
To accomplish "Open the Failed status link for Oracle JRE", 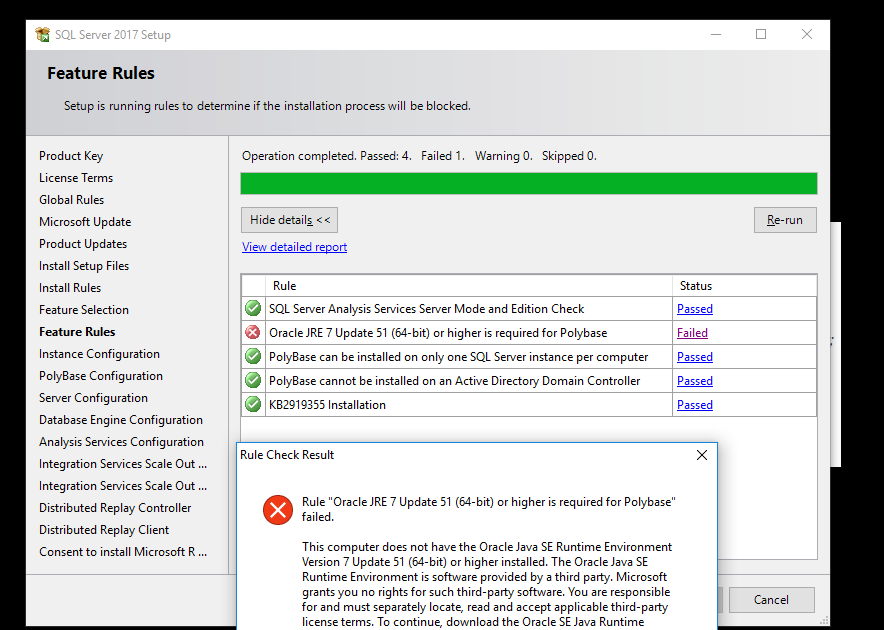I will click(x=692, y=333).
